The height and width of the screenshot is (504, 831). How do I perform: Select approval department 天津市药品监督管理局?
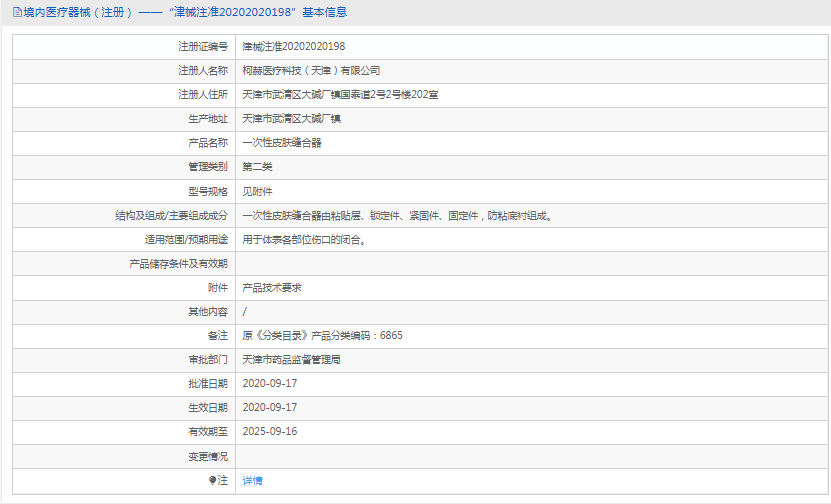291,360
